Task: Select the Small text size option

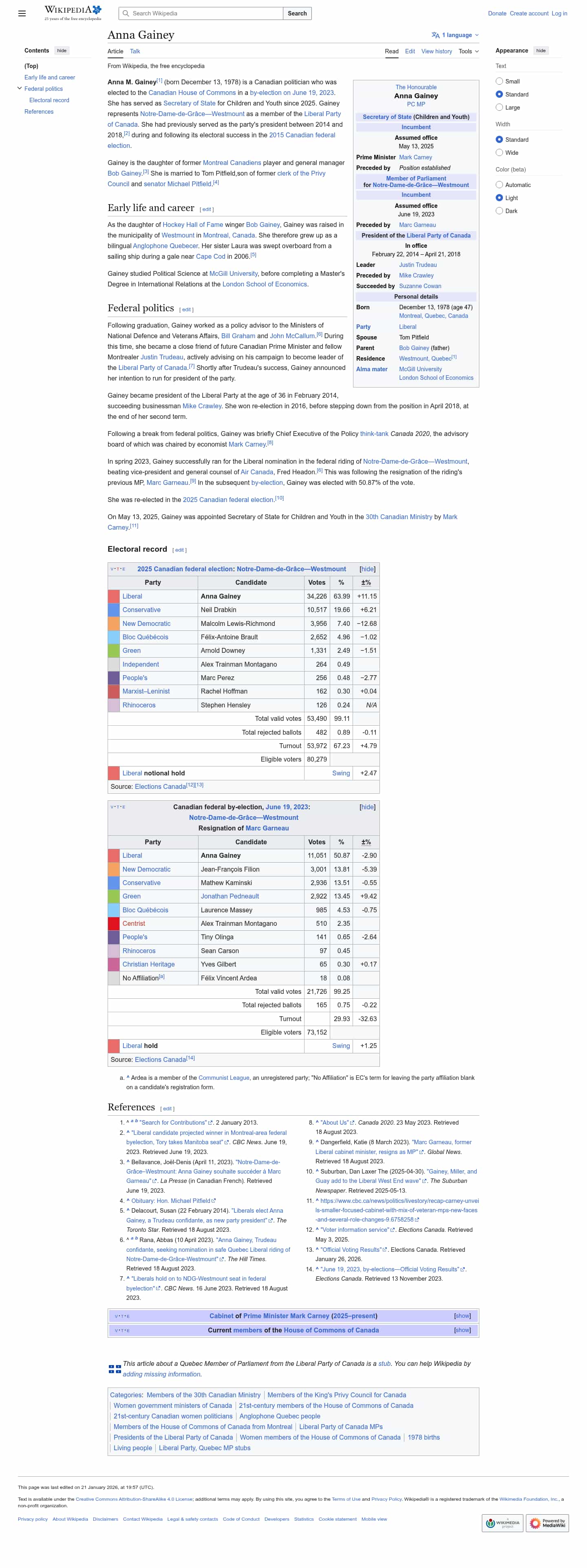Action: tap(499, 81)
